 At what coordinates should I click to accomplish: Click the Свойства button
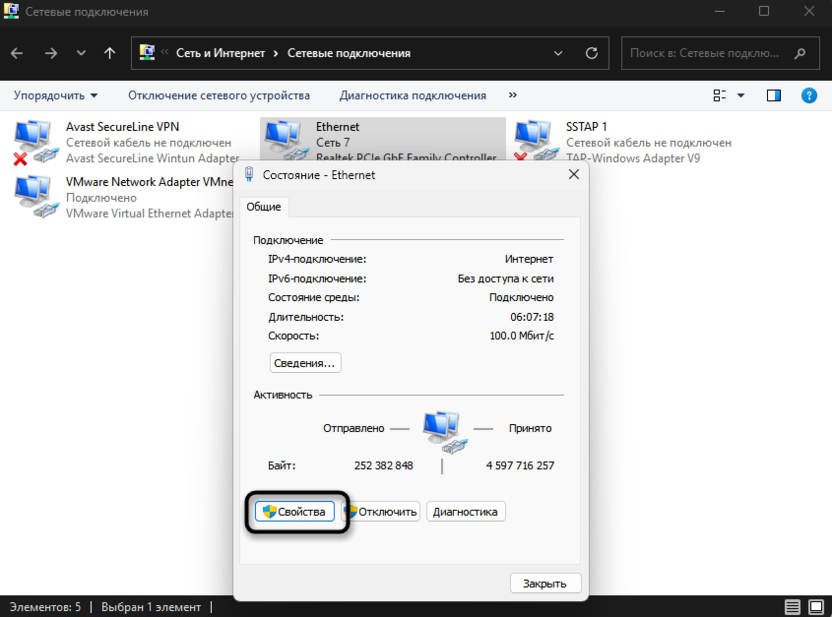coord(294,511)
